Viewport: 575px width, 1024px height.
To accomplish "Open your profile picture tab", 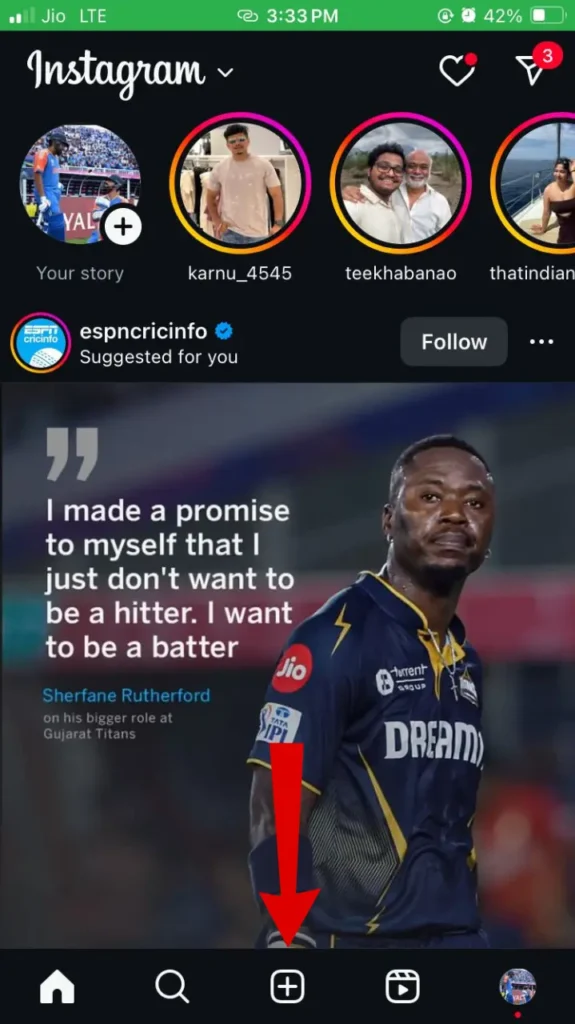I will pos(518,986).
